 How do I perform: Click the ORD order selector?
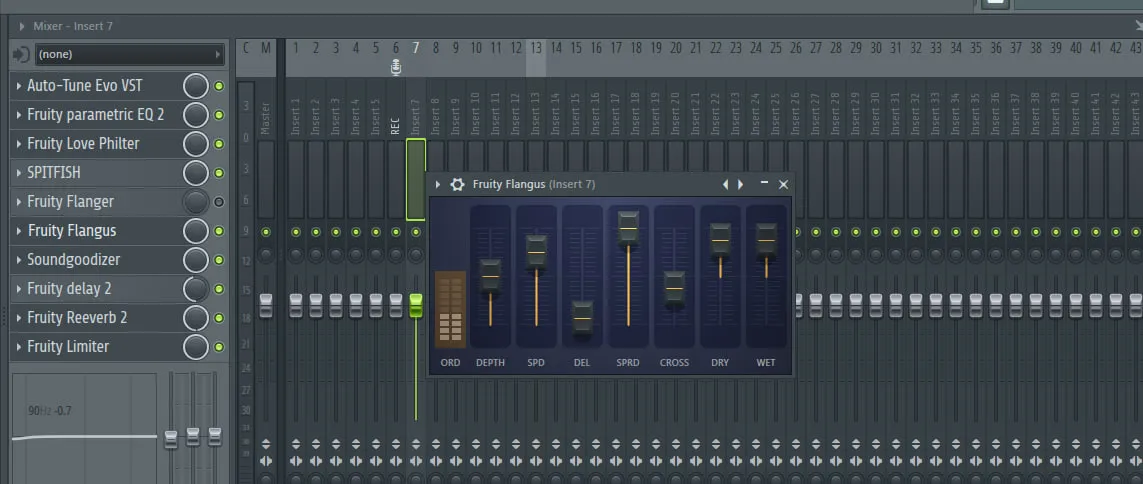coord(450,310)
